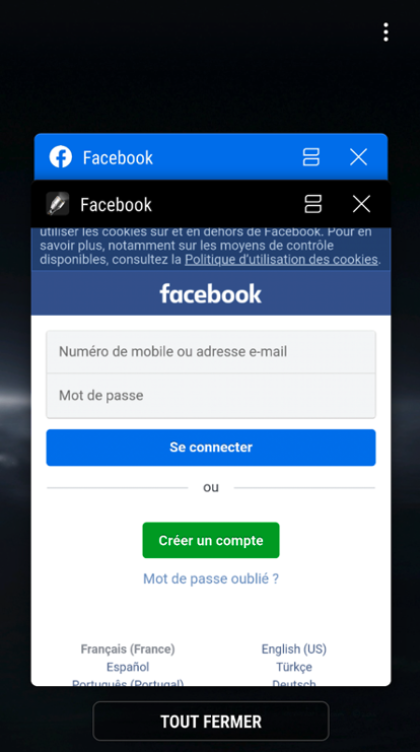Open Mot de passe oublié ? link
Image resolution: width=420 pixels, height=752 pixels.
(211, 579)
